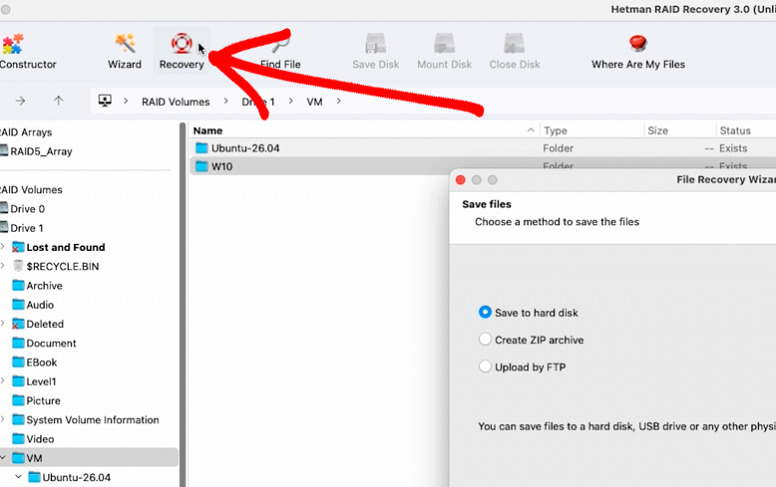Collapse the VM folder node
This screenshot has width=776, height=487.
(3, 458)
